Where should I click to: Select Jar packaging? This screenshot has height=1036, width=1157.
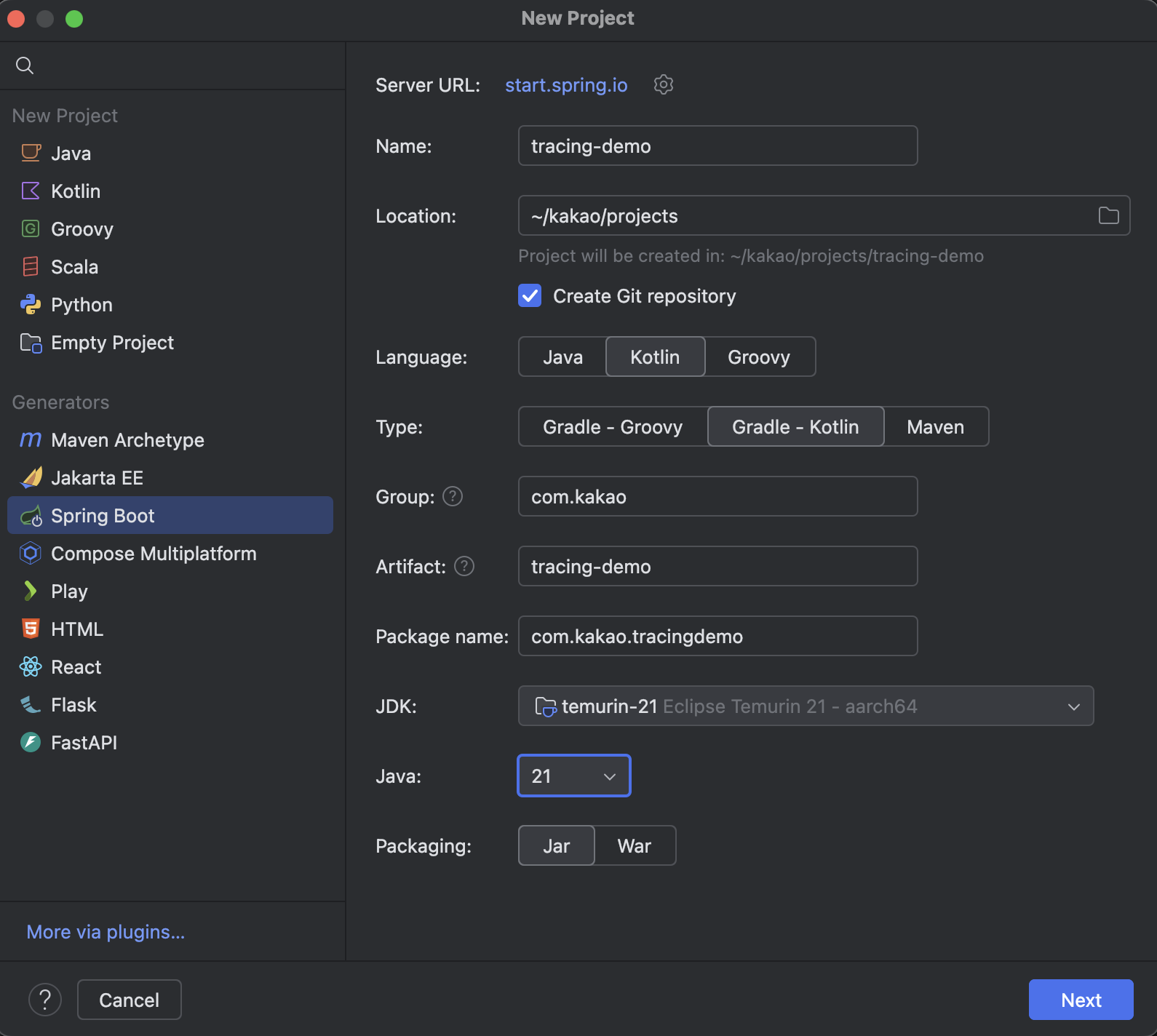coord(556,845)
